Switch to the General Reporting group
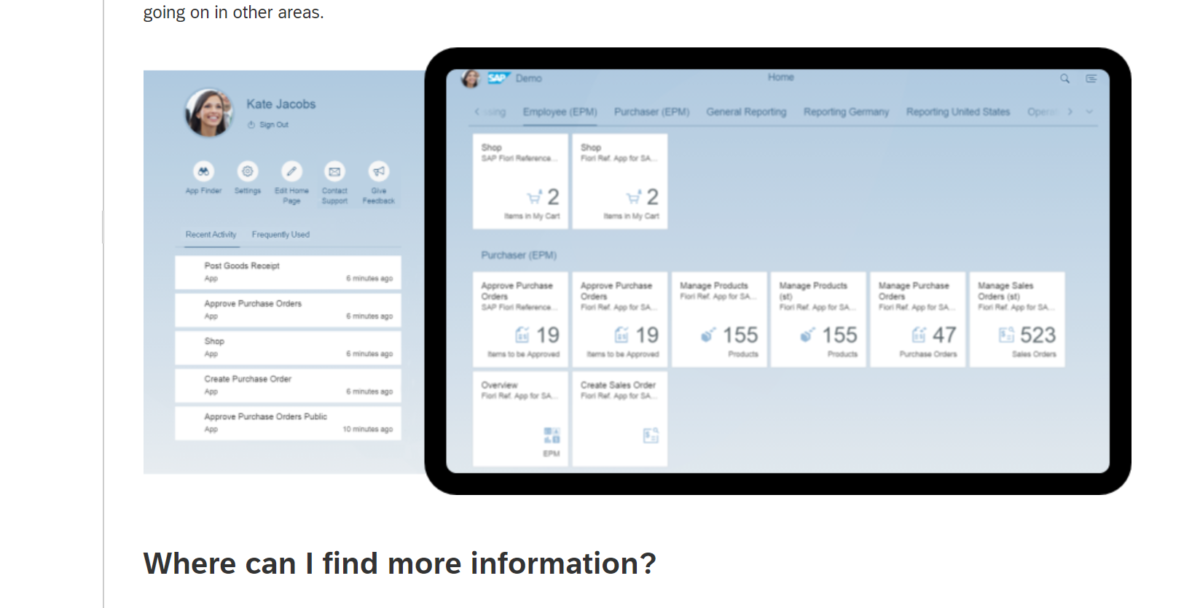Screen dimensions: 1200x608 click(746, 112)
